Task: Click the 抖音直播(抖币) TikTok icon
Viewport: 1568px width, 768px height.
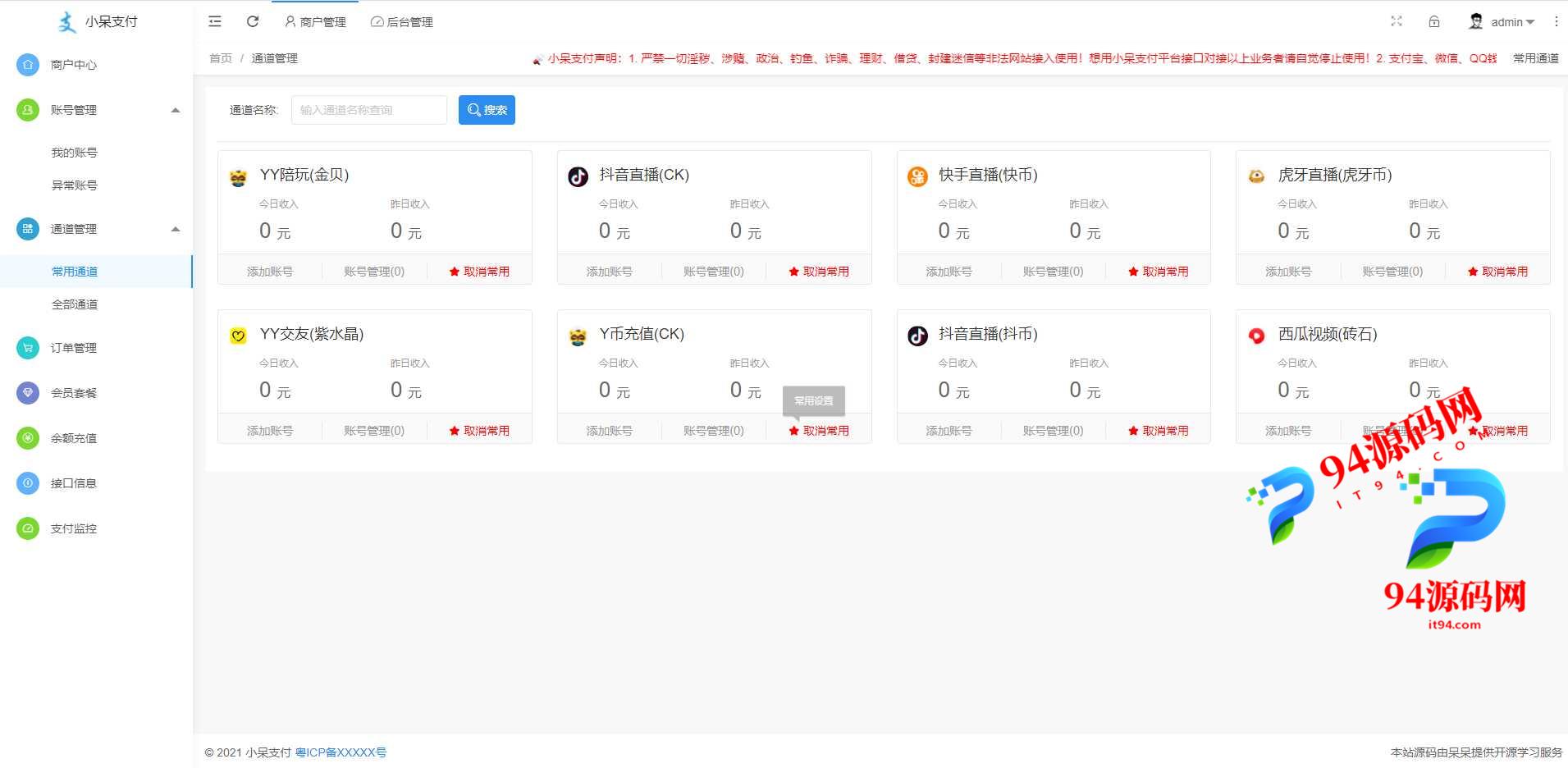Action: 917,336
